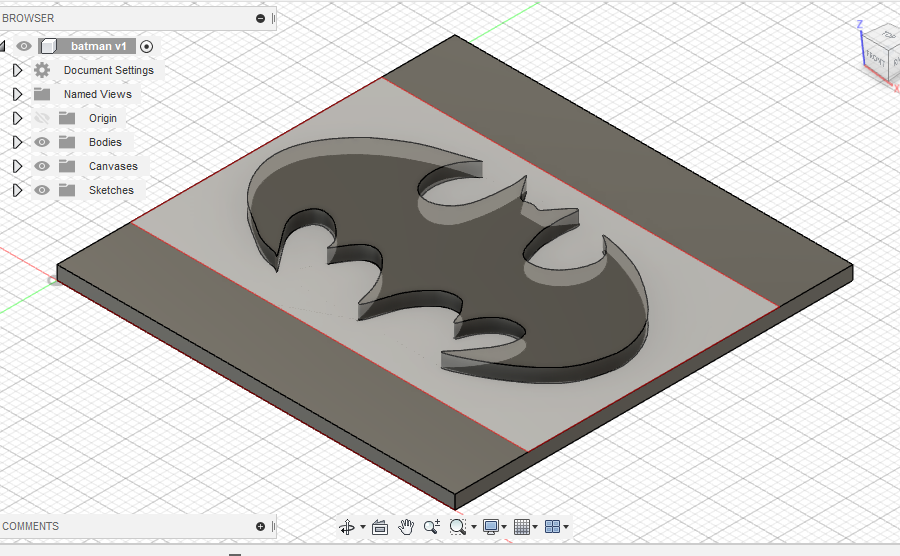Click the Comments panel side grip handle
Screen dimensions: 900x556
click(x=274, y=526)
